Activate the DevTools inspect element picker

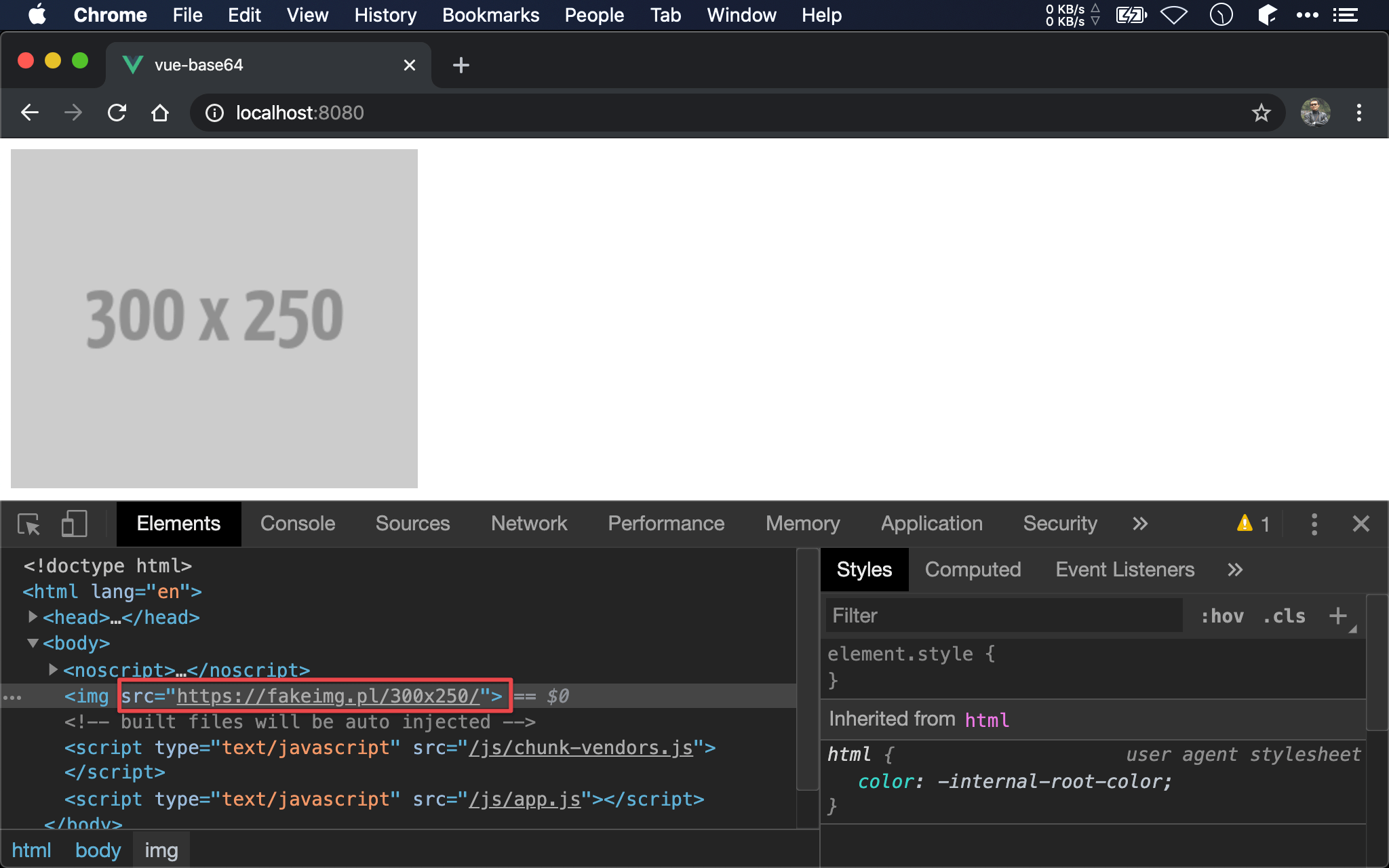(29, 524)
